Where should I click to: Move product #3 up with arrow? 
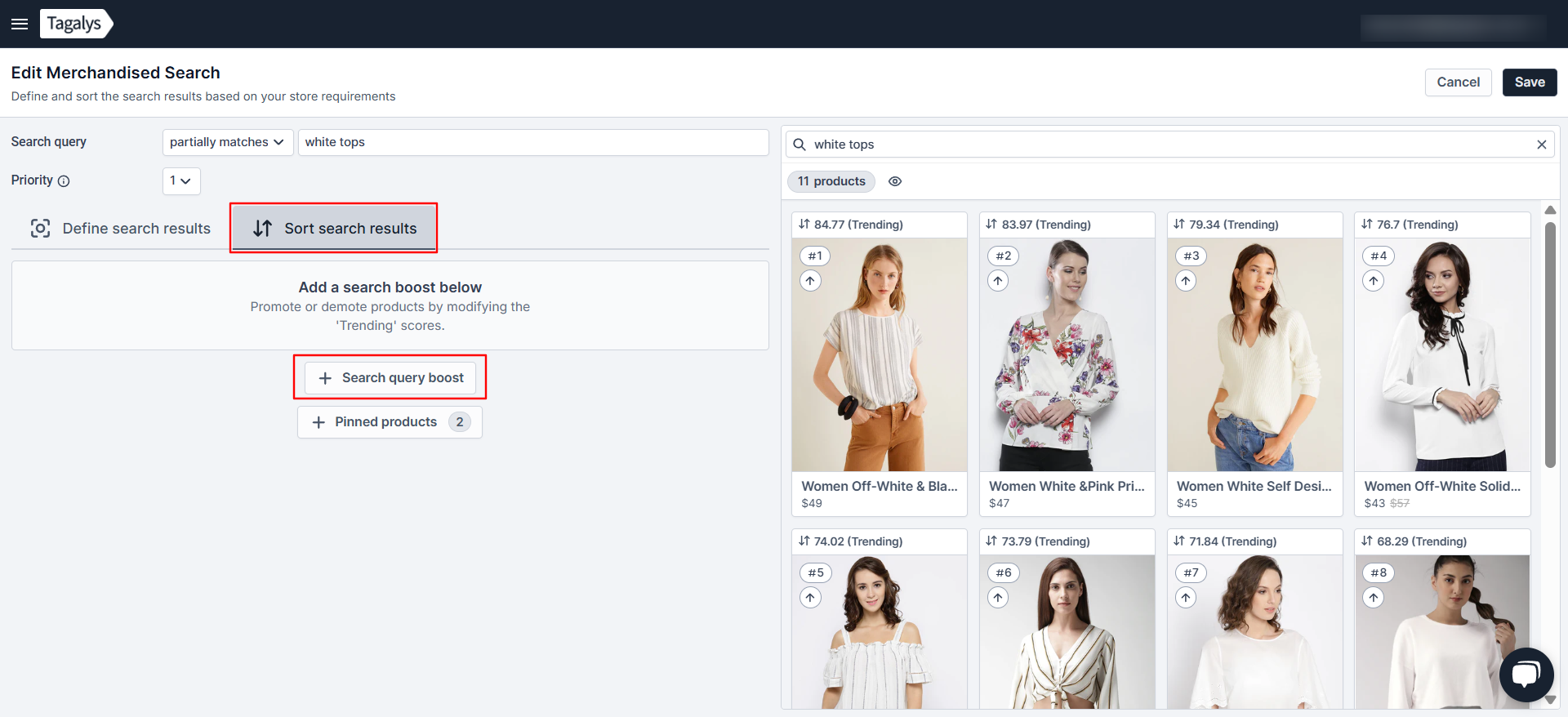click(x=1186, y=281)
